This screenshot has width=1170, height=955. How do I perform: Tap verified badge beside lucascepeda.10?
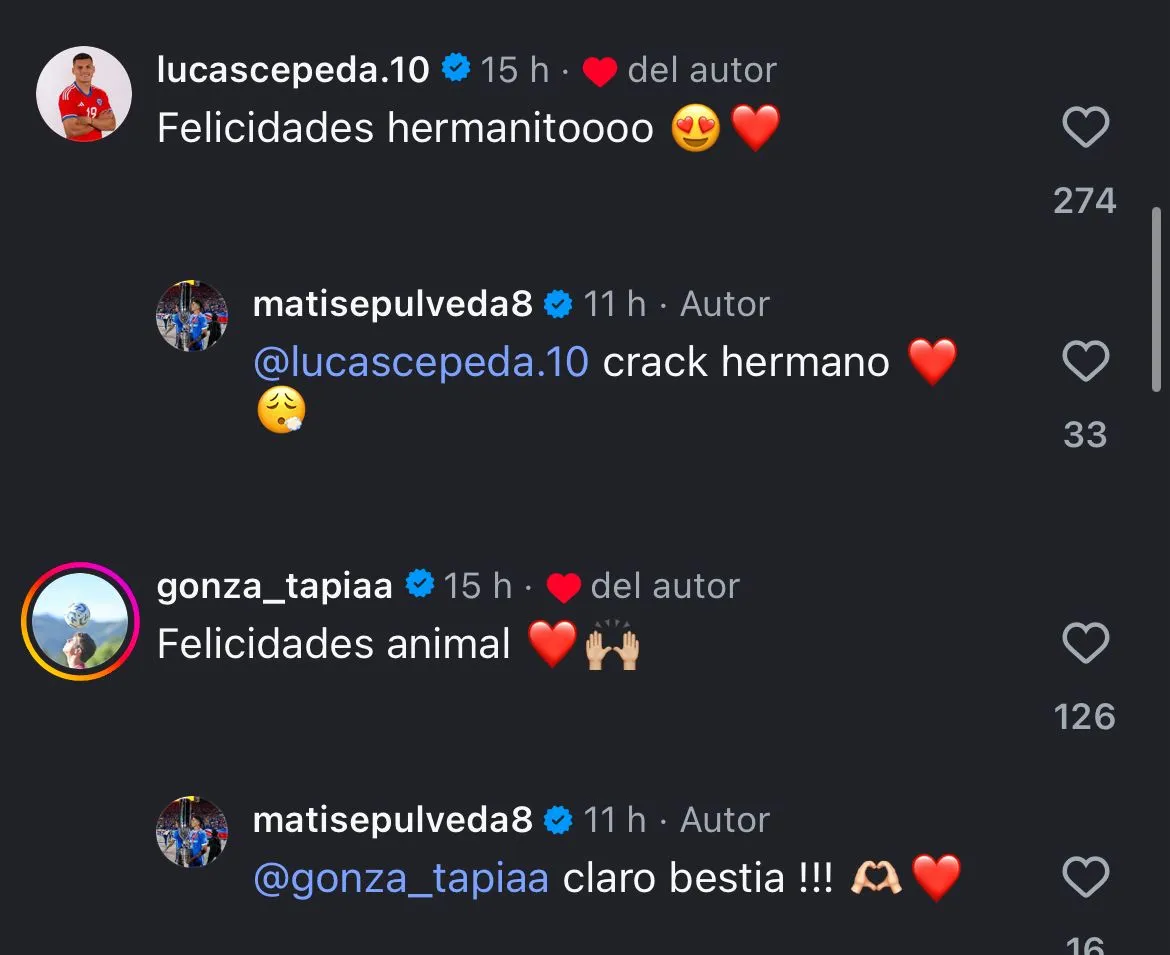[x=456, y=70]
